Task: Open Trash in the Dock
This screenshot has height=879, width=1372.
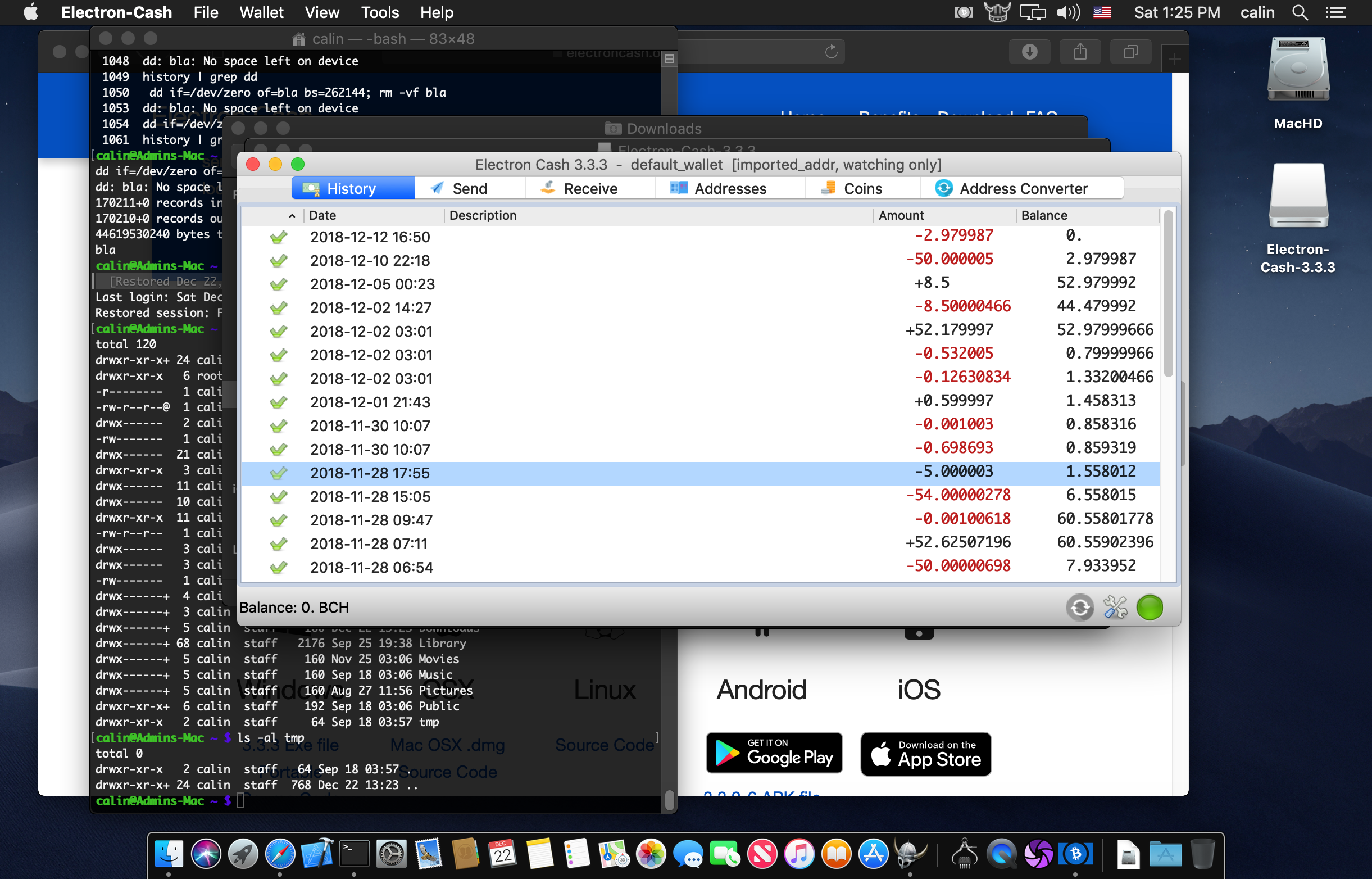Action: 1202,854
